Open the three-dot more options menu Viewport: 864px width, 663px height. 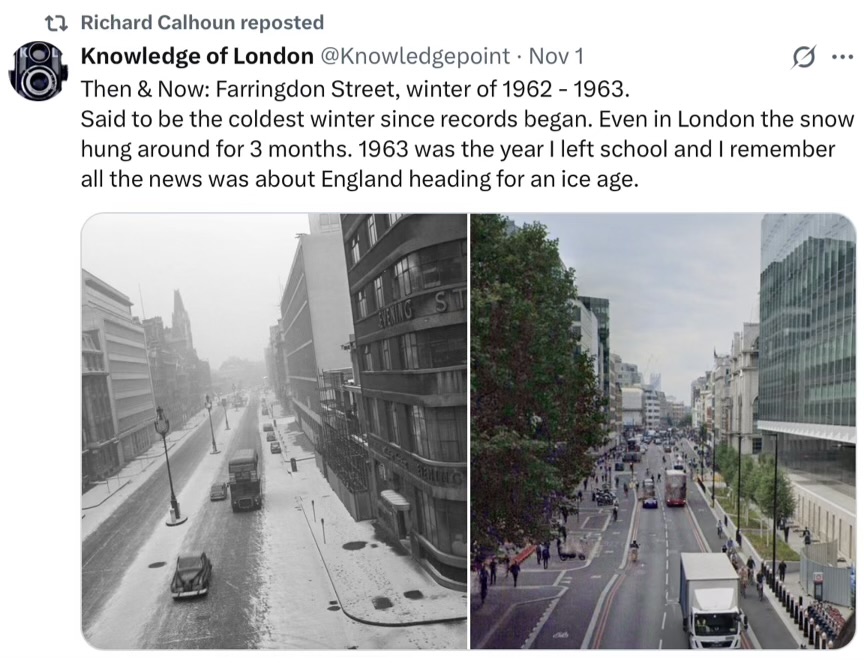click(x=841, y=57)
